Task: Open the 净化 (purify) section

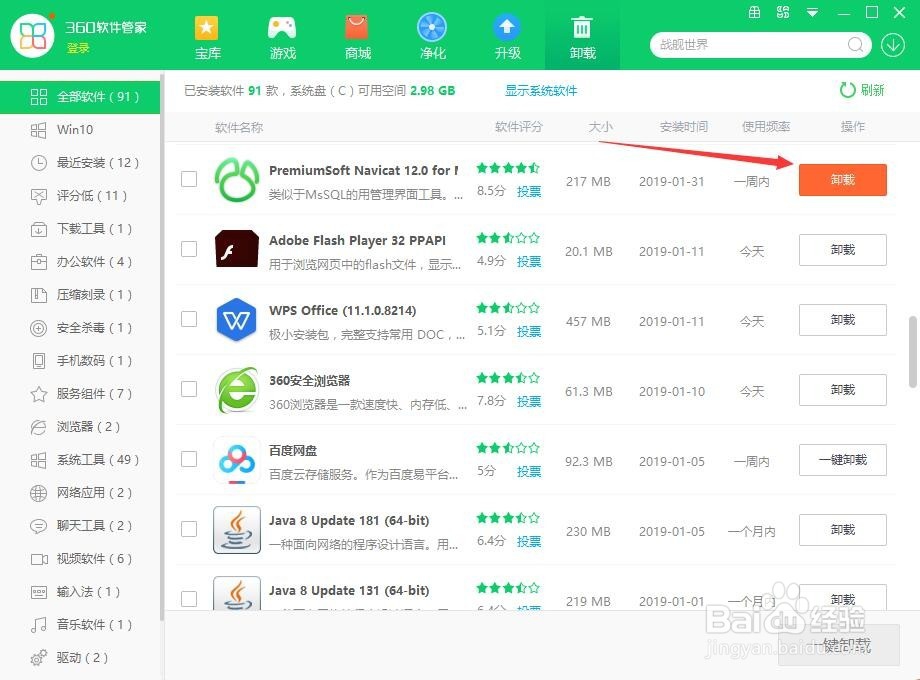Action: click(432, 35)
